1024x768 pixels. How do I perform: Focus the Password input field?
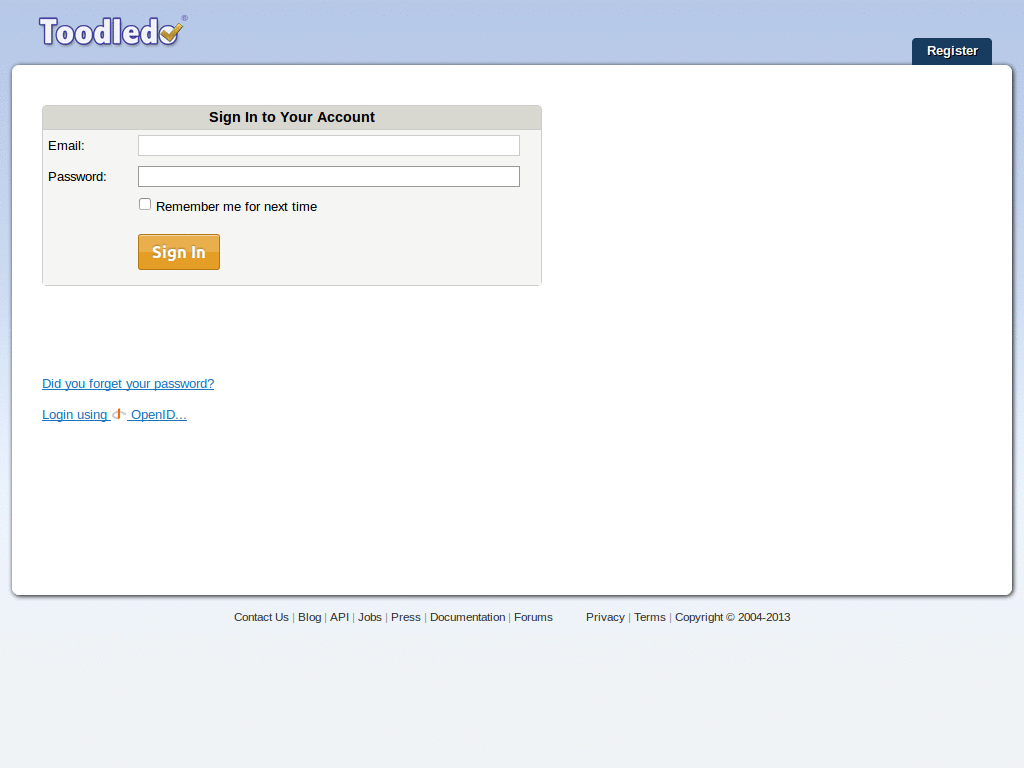point(328,176)
